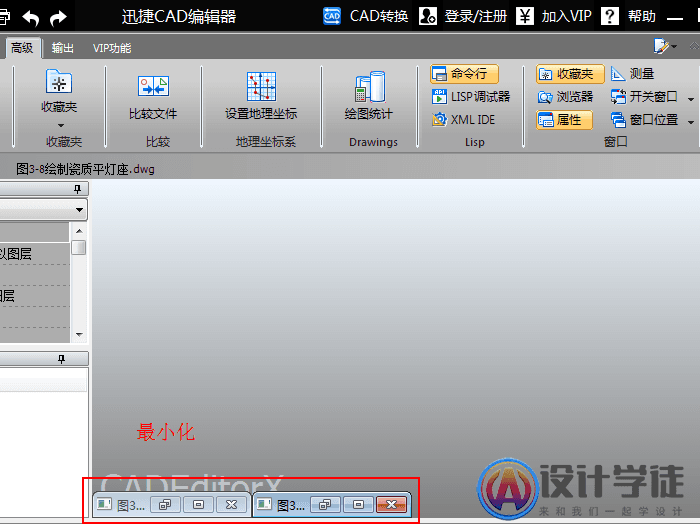The height and width of the screenshot is (524, 700).
Task: Open 比较文件 compare tool
Action: click(153, 97)
